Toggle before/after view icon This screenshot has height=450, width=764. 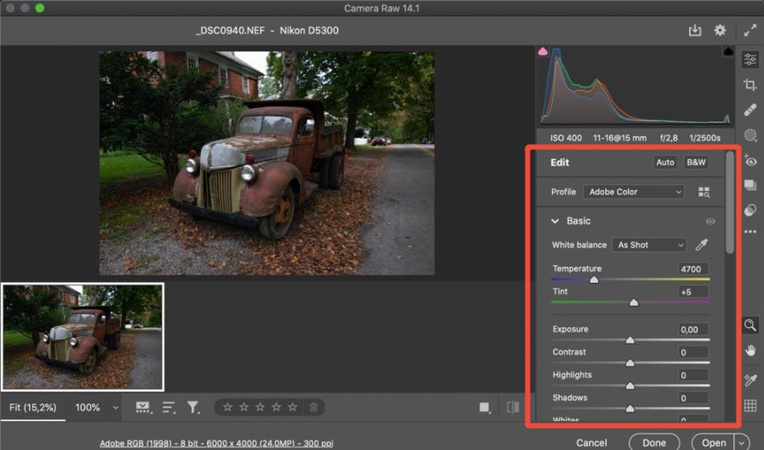513,407
